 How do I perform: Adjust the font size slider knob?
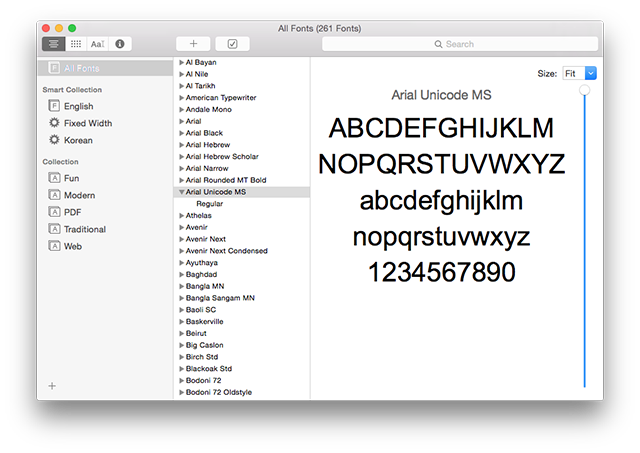coord(584,90)
